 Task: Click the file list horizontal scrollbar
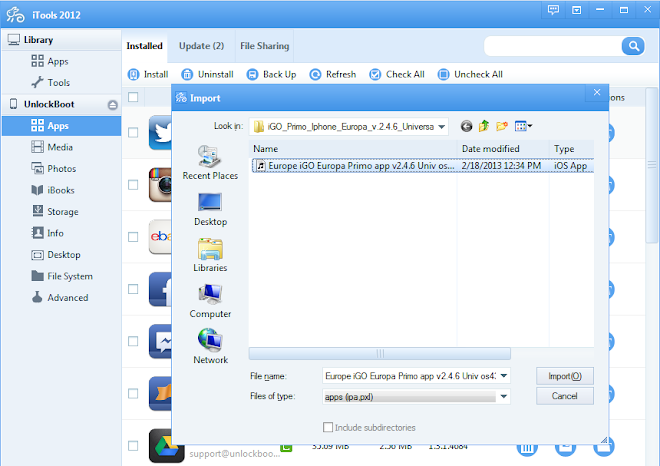380,354
